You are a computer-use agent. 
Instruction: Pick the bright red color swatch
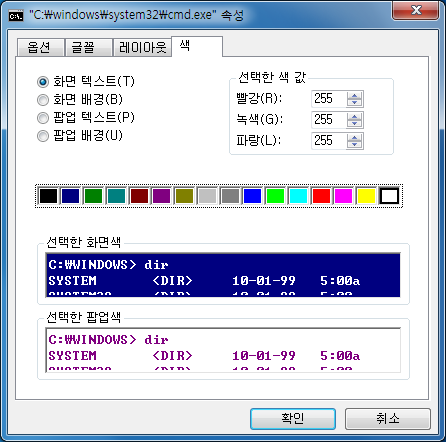321,196
